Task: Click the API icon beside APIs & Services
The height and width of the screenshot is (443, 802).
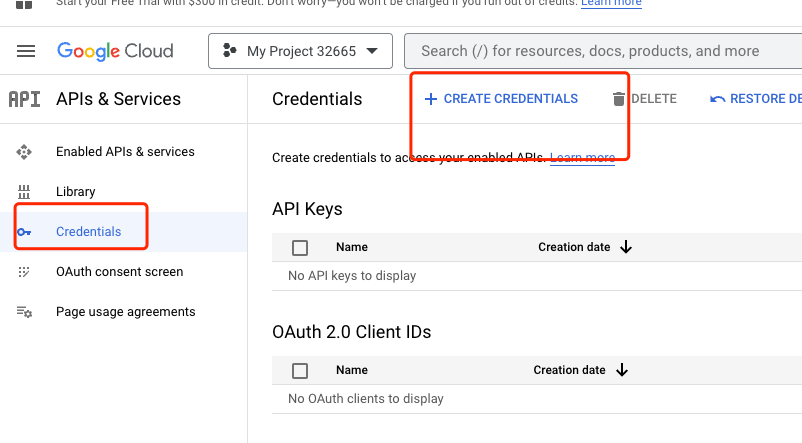Action: click(x=24, y=99)
